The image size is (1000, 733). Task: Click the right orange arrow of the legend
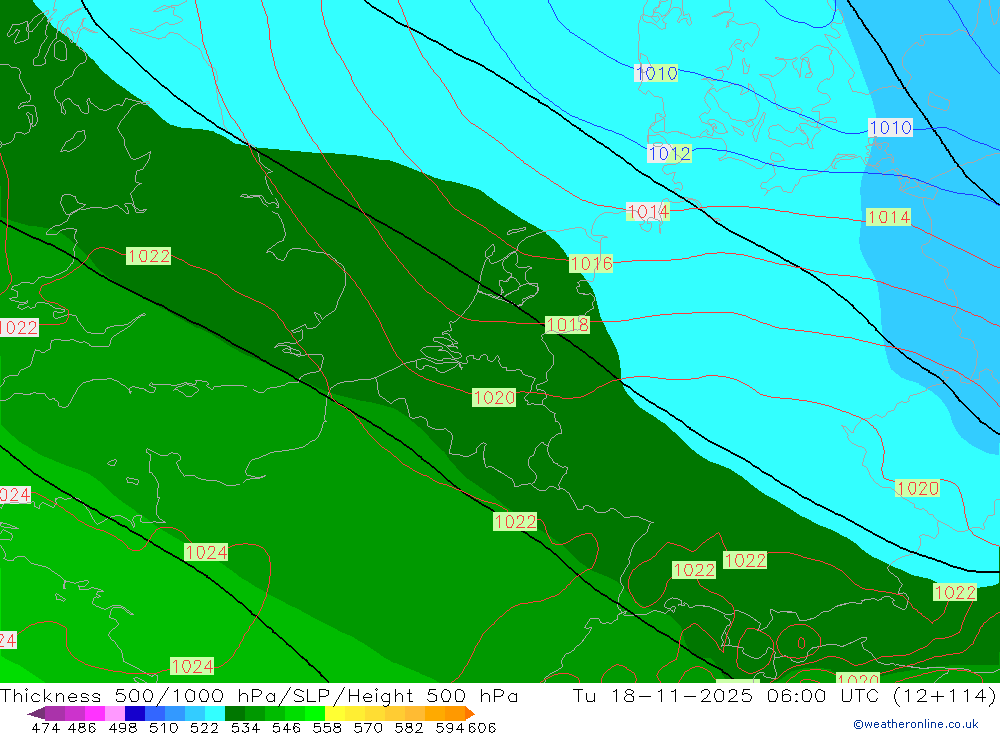(x=469, y=713)
